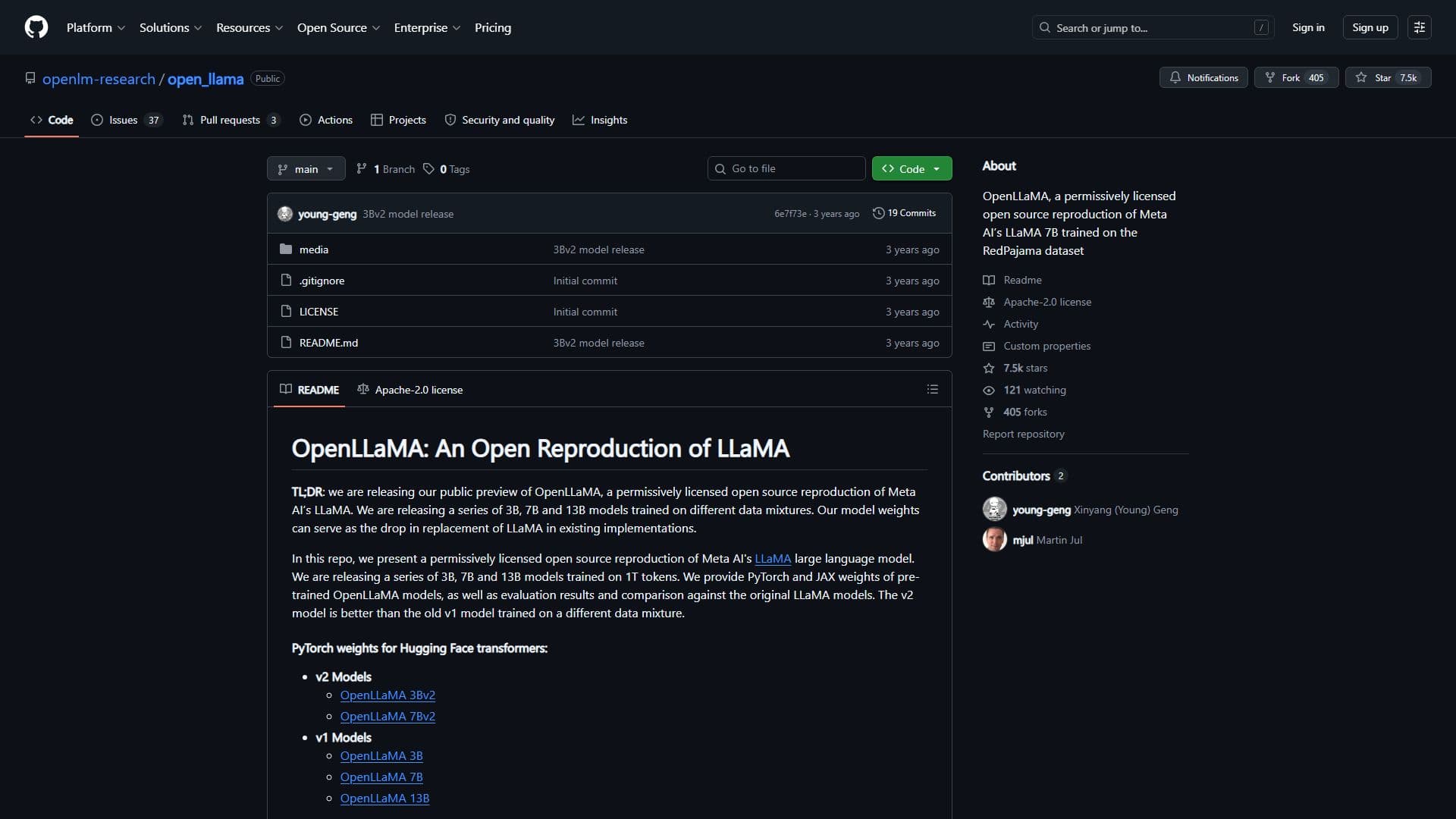Open the open_llama repository link
The height and width of the screenshot is (819, 1456).
pyautogui.click(x=206, y=79)
